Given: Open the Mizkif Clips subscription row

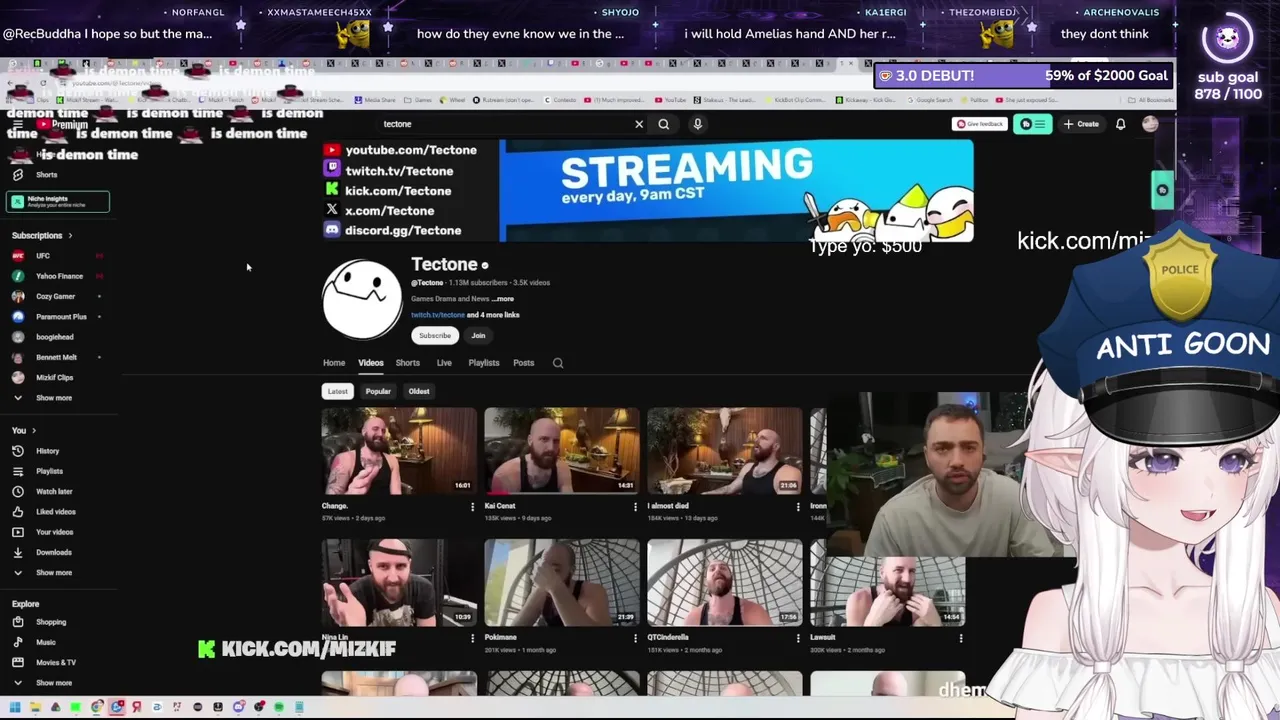Looking at the screenshot, I should point(55,378).
